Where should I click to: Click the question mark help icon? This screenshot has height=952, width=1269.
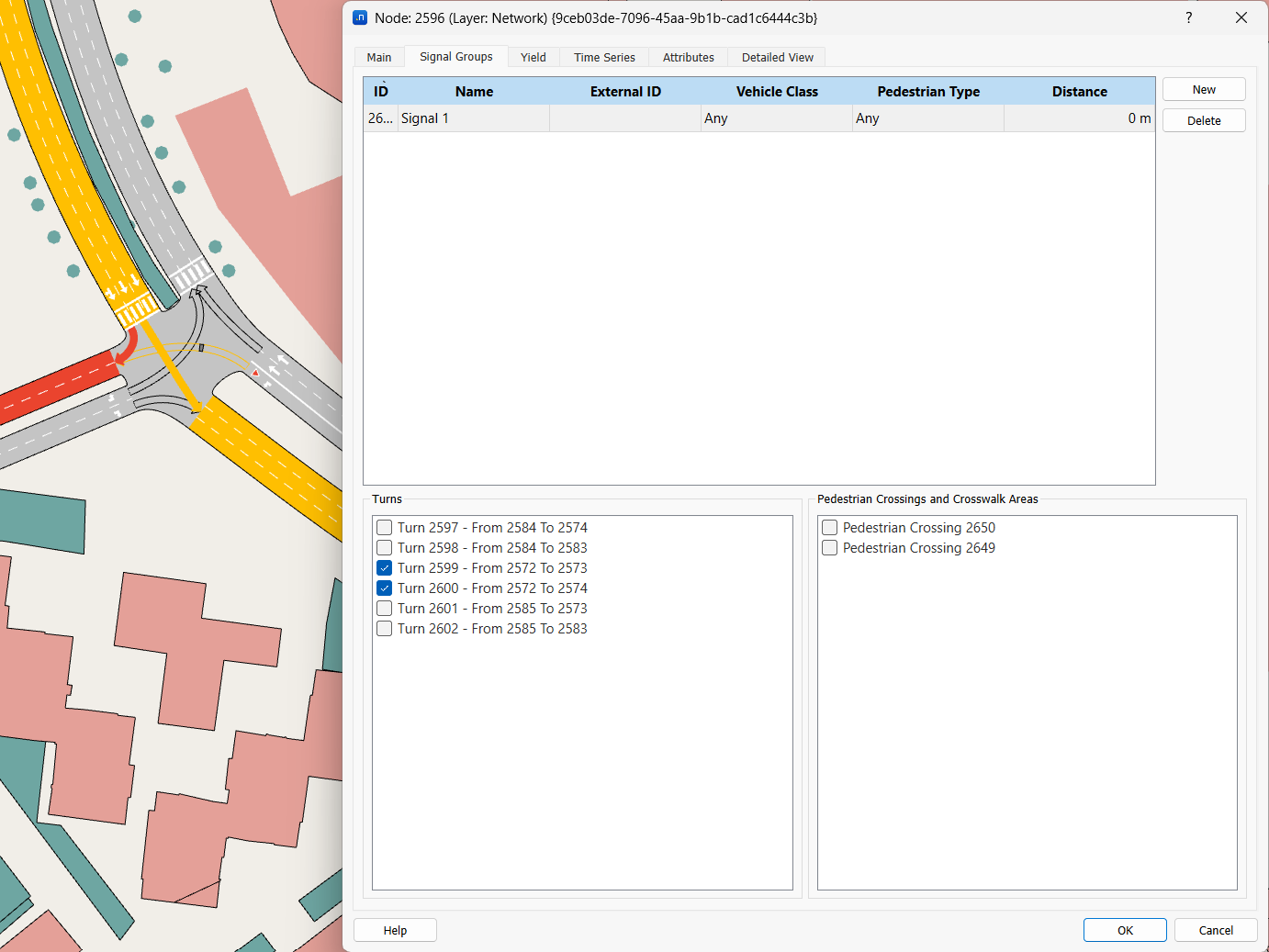click(x=1188, y=17)
